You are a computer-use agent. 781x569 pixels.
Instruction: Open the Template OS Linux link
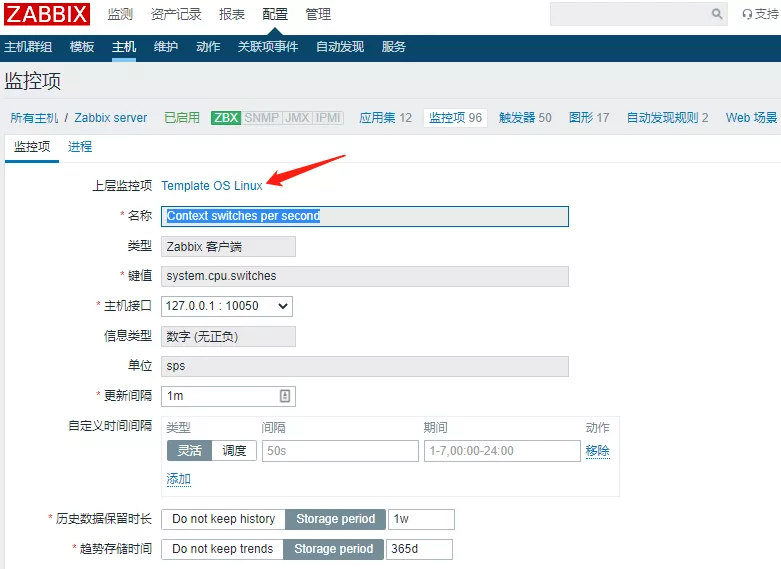tap(212, 186)
